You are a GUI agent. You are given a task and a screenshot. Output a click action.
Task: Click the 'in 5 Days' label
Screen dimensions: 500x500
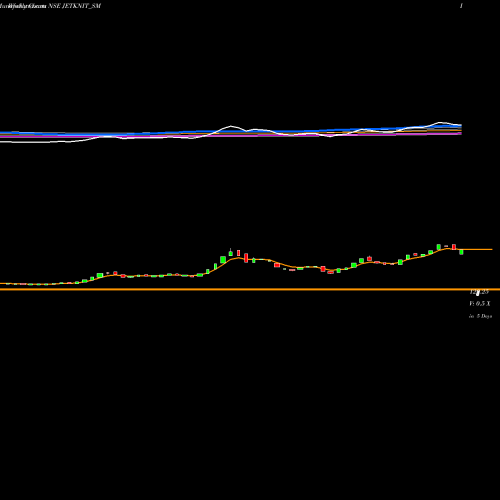pos(480,316)
